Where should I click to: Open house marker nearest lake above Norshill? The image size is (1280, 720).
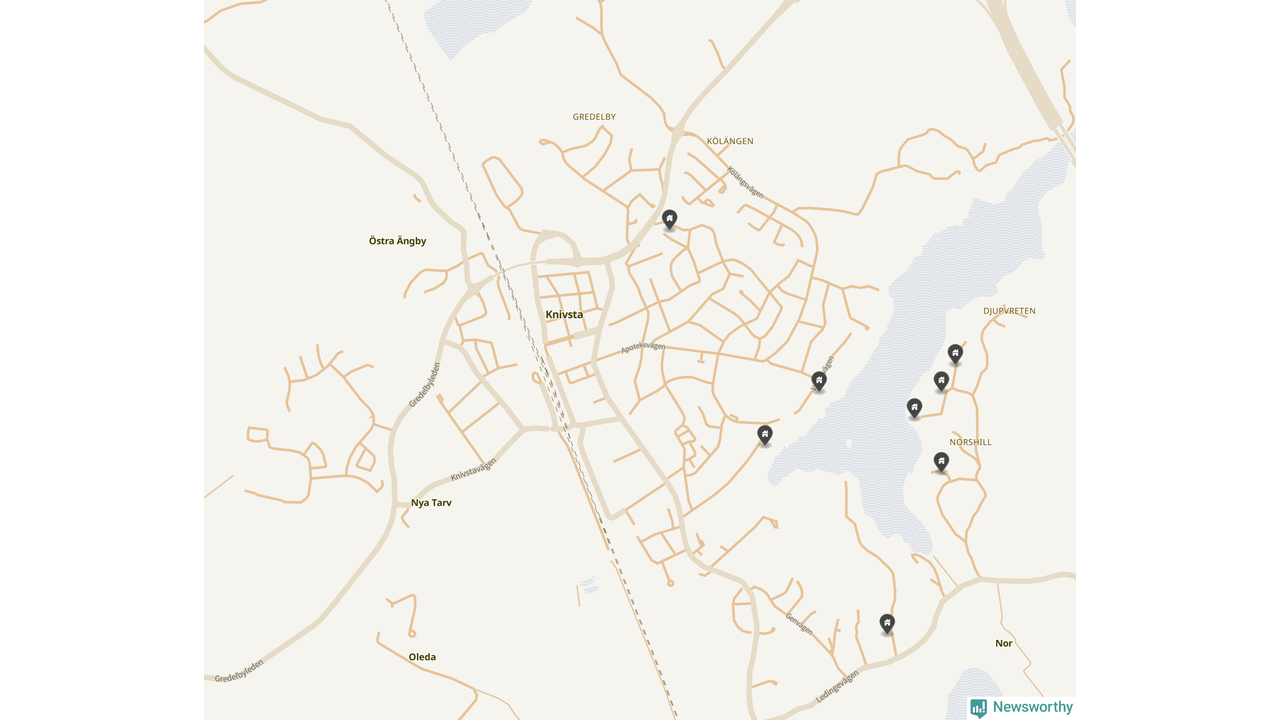click(914, 408)
